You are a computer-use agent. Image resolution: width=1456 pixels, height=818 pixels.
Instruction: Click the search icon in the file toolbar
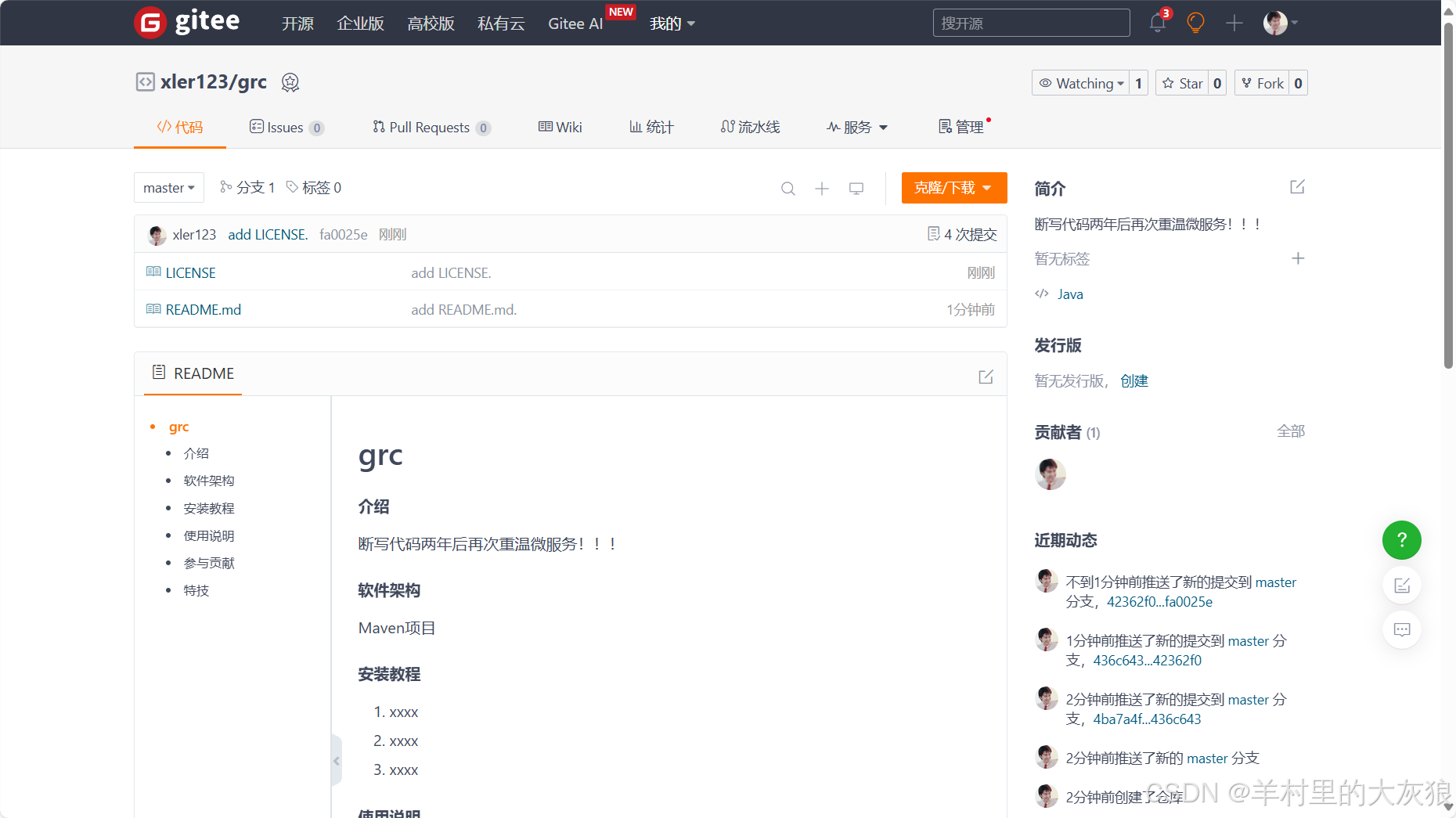tap(788, 189)
